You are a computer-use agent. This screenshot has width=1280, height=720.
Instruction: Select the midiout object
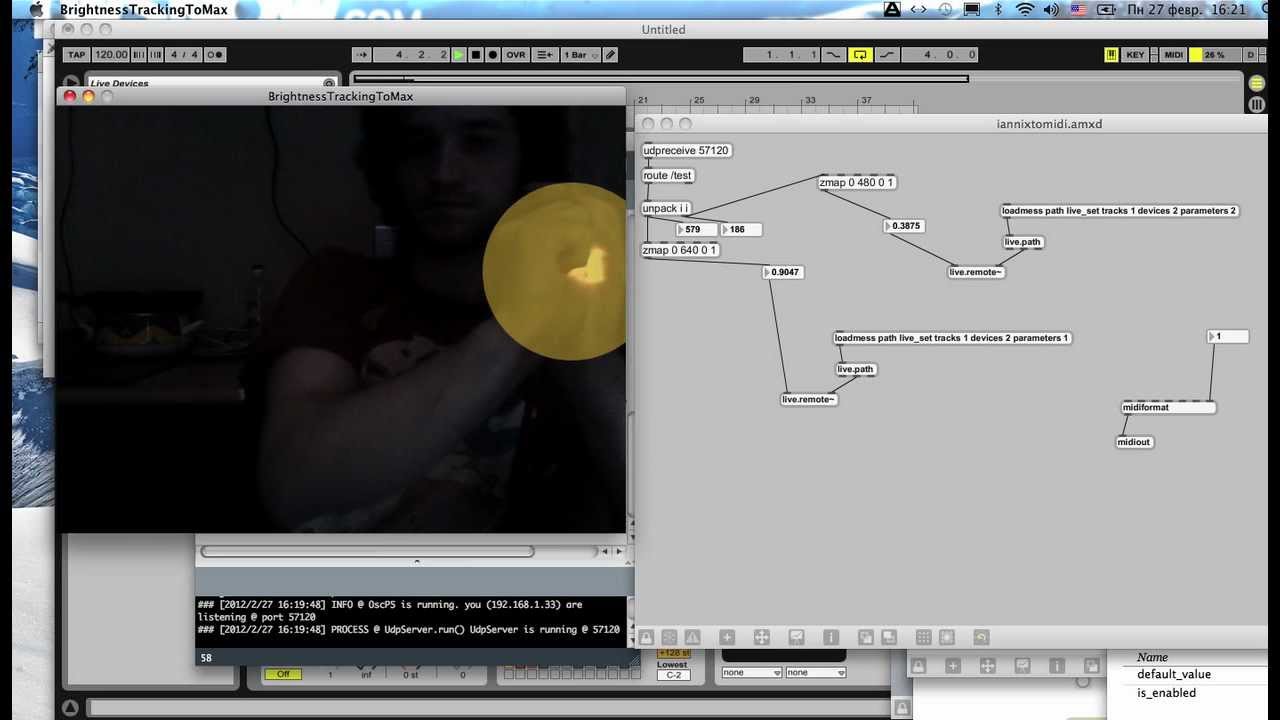pyautogui.click(x=1135, y=442)
